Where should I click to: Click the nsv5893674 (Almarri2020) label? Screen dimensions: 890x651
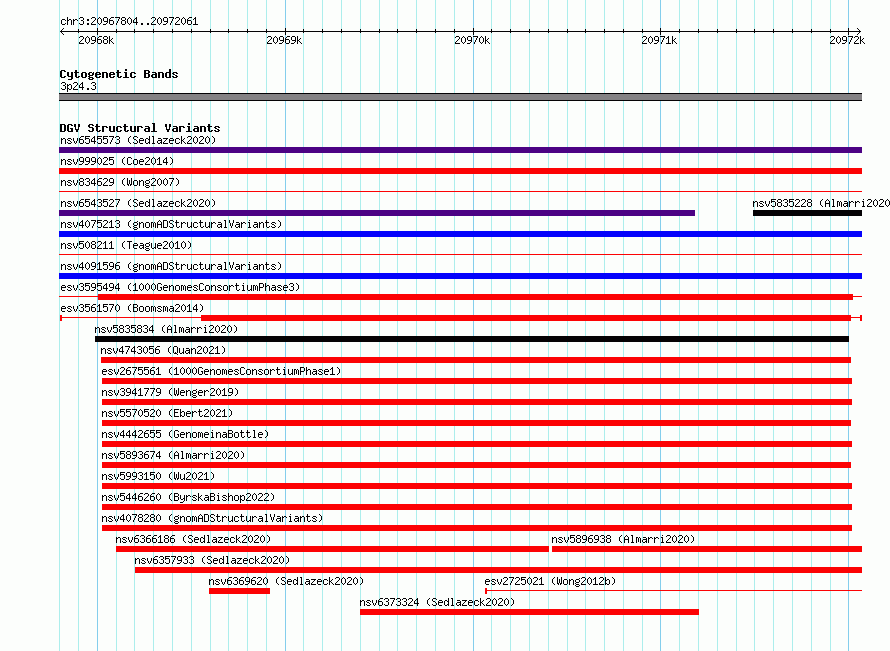(173, 455)
